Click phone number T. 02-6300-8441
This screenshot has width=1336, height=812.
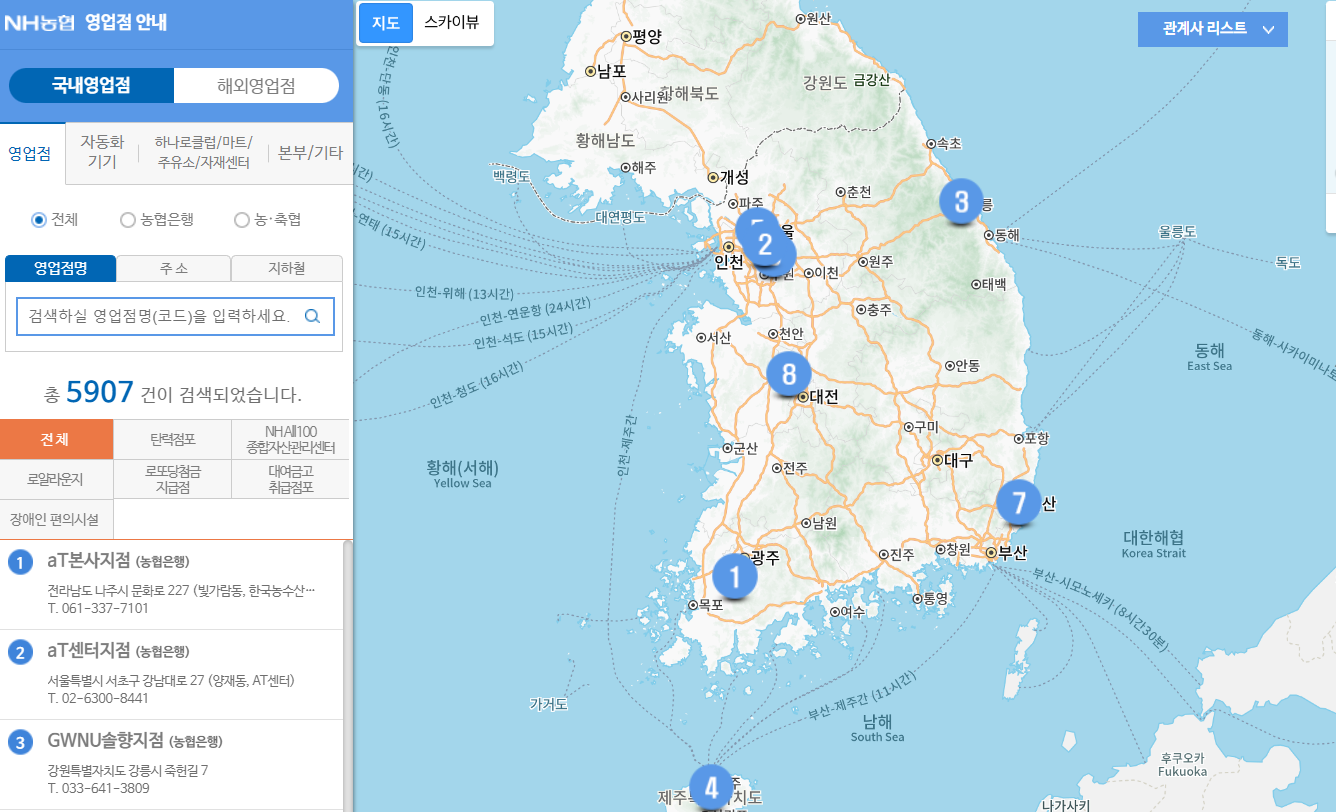click(98, 698)
